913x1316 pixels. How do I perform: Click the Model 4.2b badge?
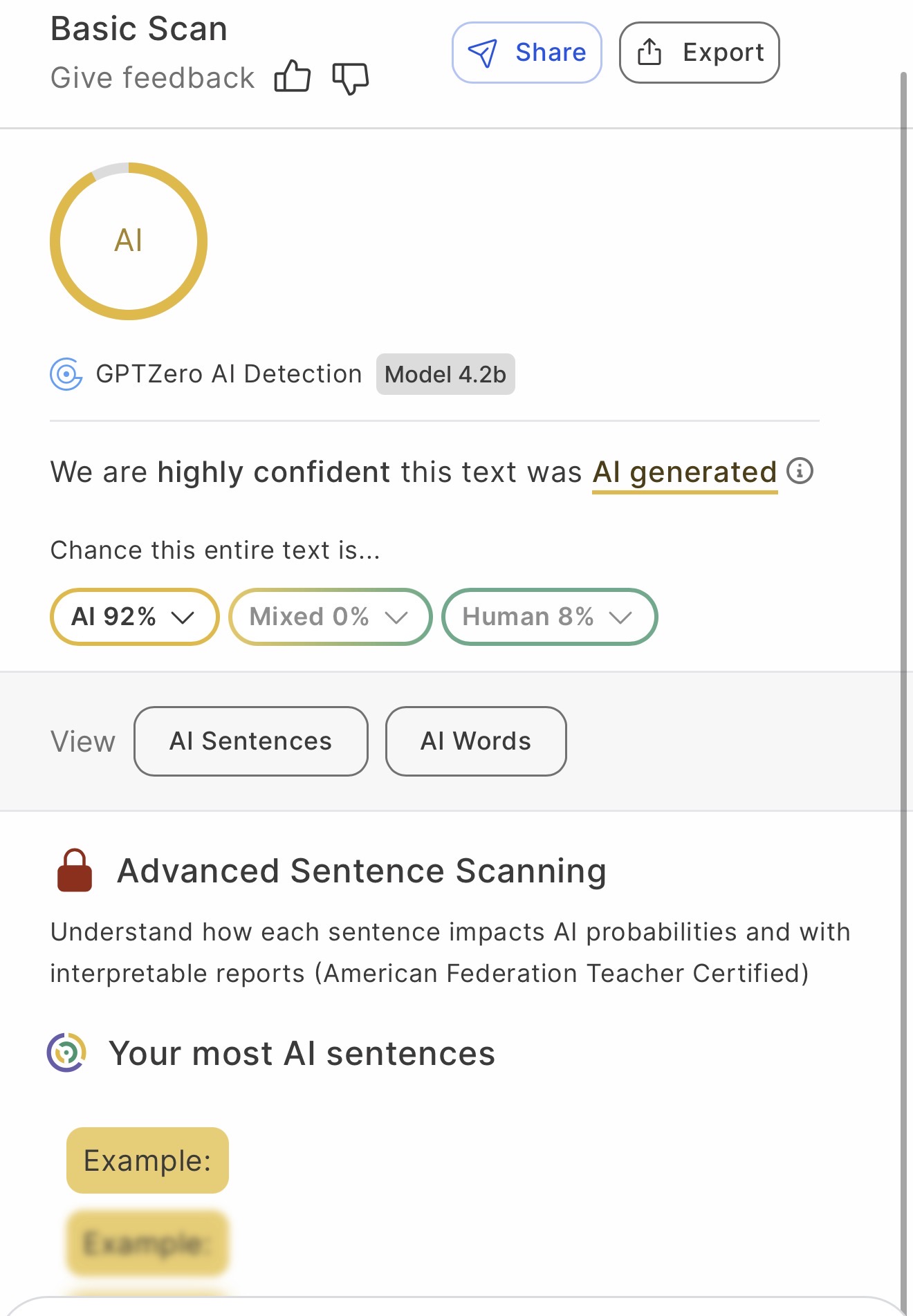[x=445, y=375]
